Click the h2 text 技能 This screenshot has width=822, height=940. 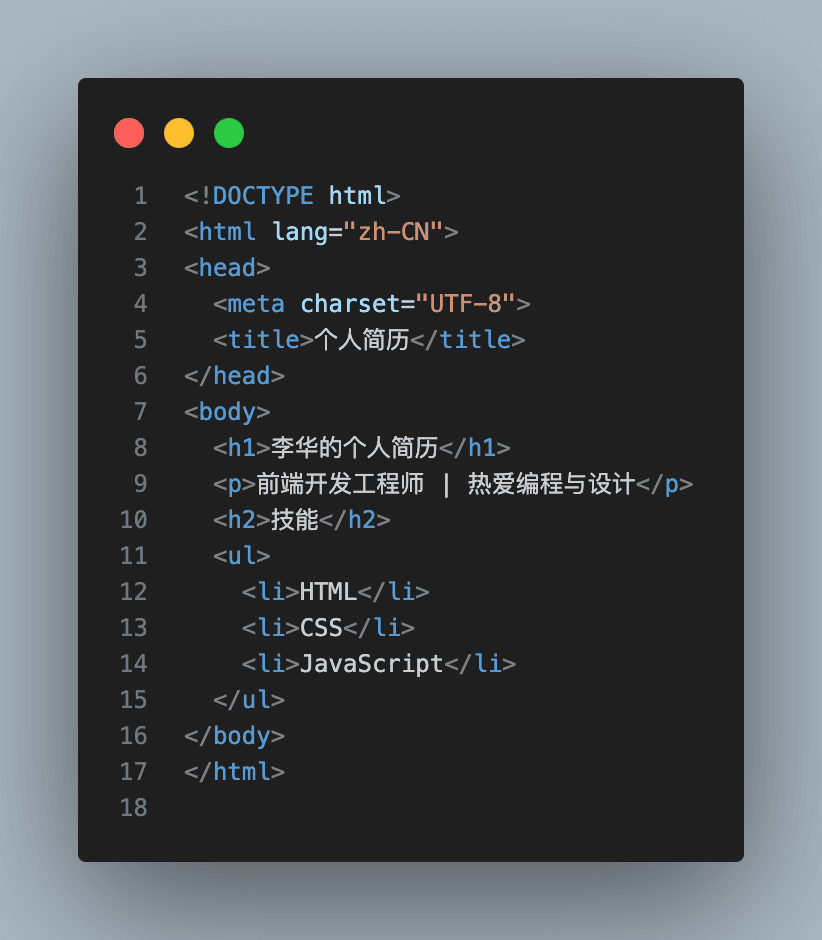click(294, 520)
